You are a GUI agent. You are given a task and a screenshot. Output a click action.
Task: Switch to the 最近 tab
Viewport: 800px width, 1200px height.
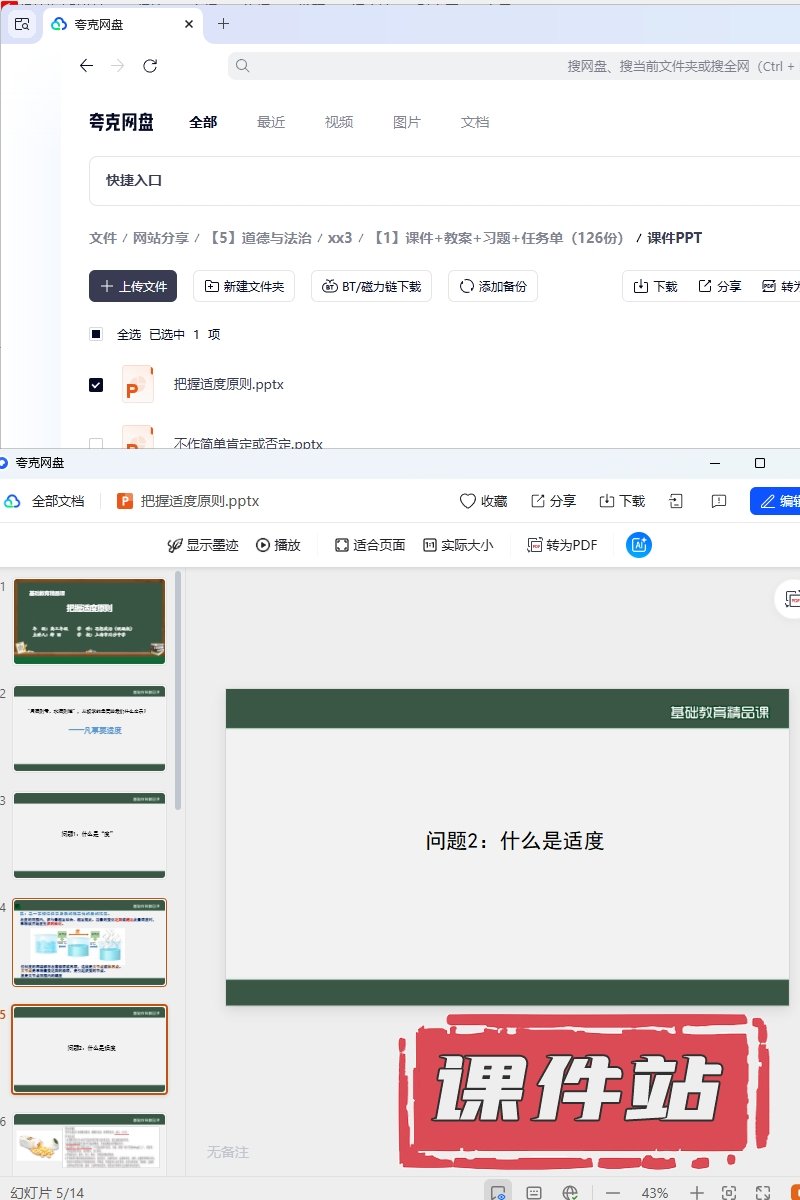tap(271, 122)
